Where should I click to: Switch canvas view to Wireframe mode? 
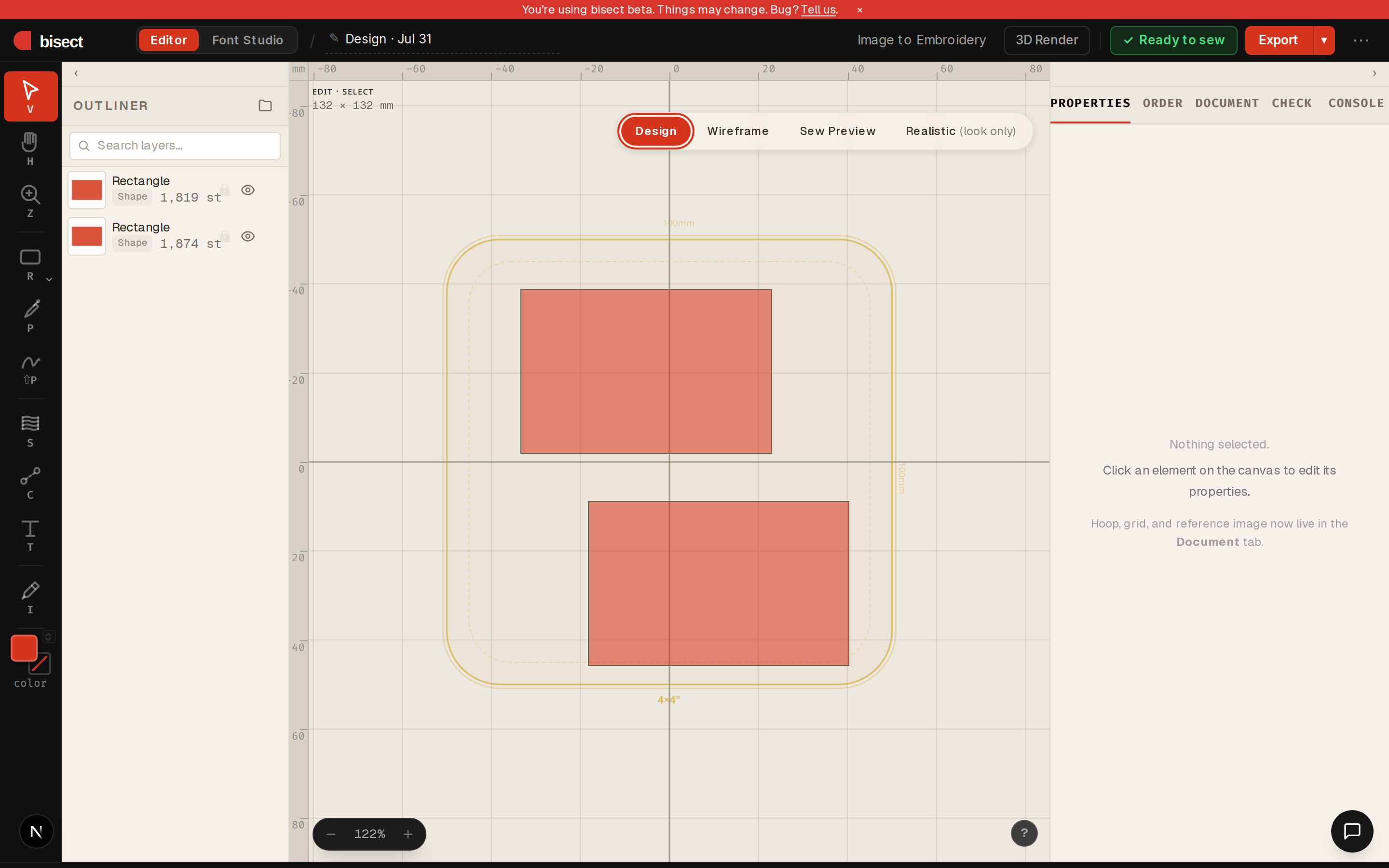coord(737,131)
